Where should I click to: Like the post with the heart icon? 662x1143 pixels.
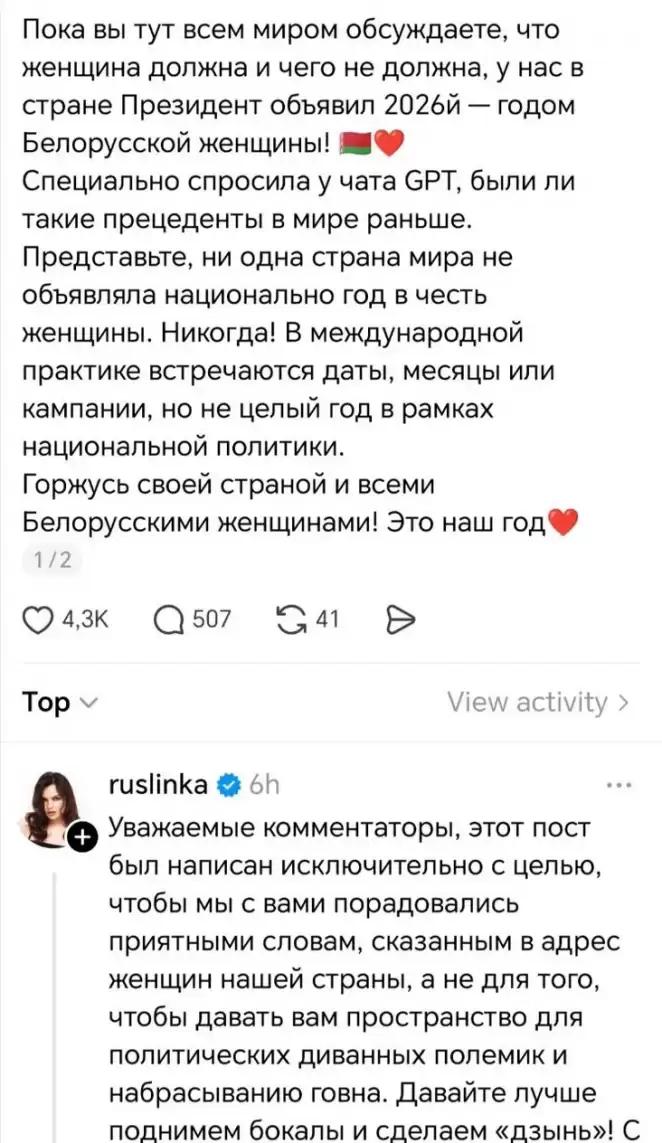[37, 620]
